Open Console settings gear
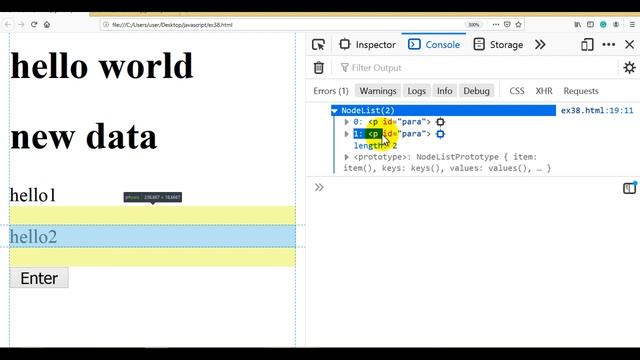The image size is (640, 360). [x=629, y=67]
